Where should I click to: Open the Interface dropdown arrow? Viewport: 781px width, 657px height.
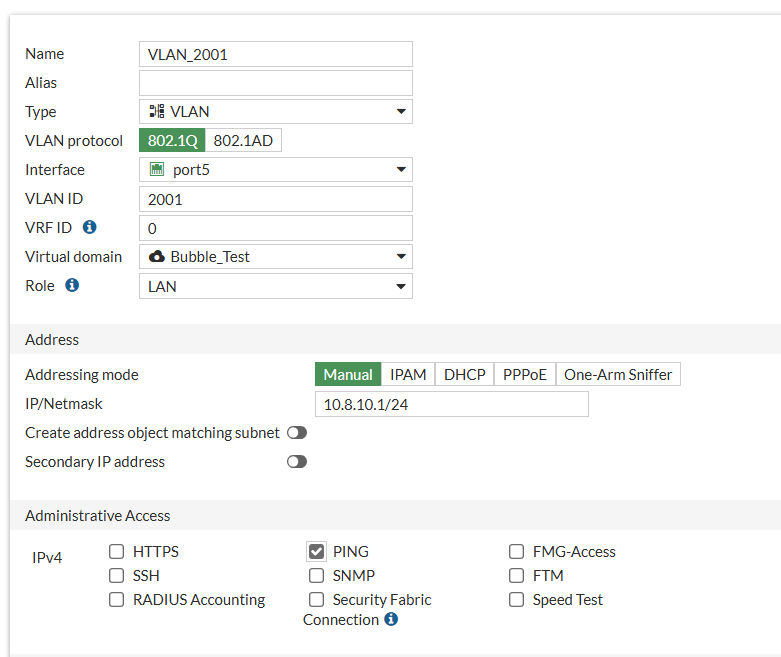click(401, 170)
